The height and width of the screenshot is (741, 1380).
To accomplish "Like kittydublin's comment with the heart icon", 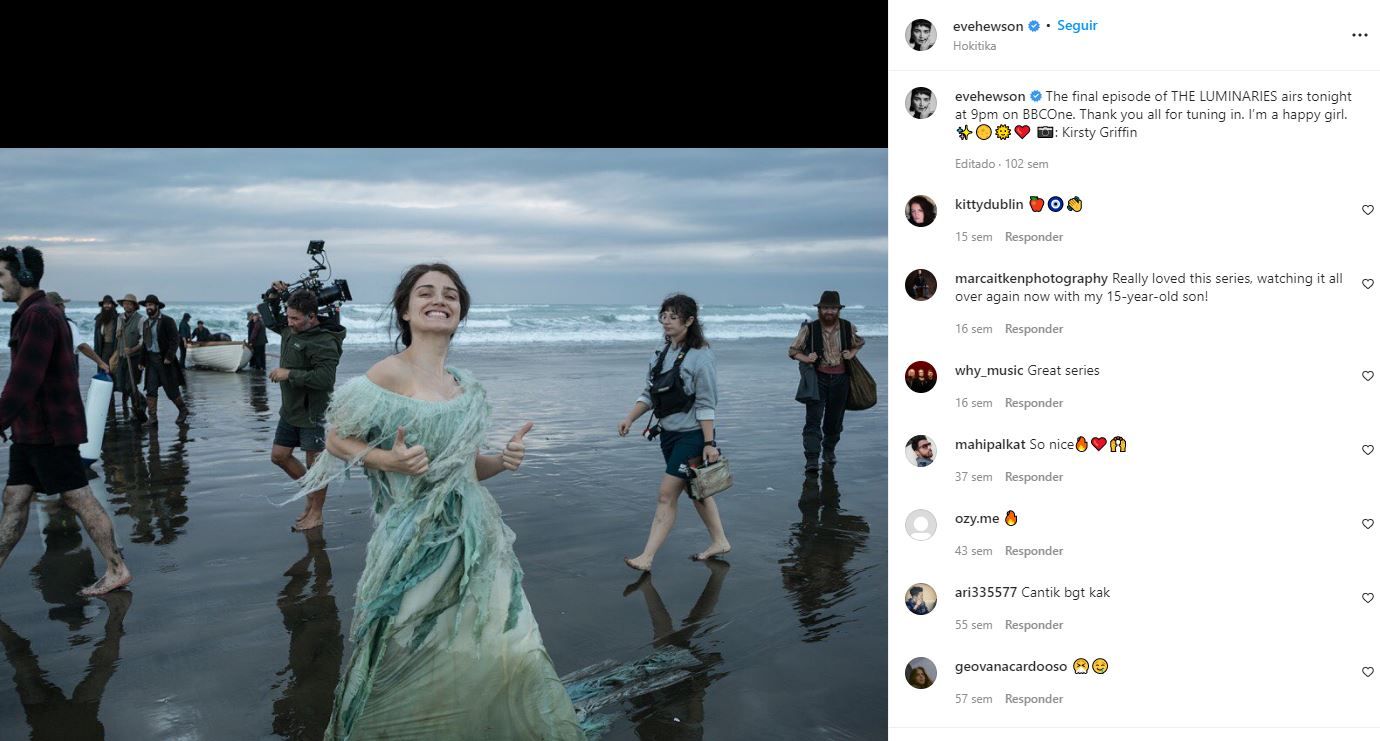I will tap(1368, 210).
